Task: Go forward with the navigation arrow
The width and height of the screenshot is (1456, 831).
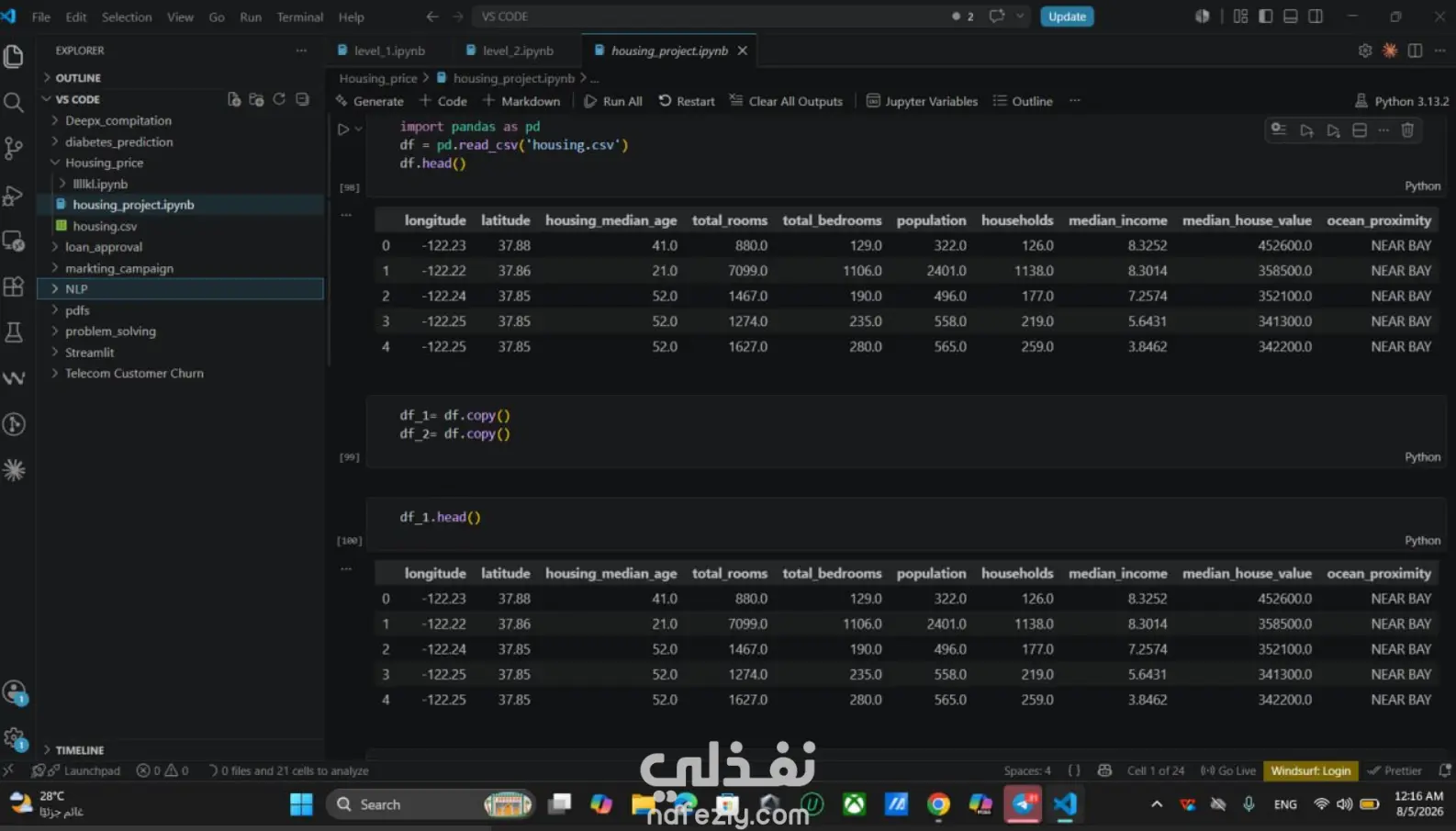Action: point(457,17)
